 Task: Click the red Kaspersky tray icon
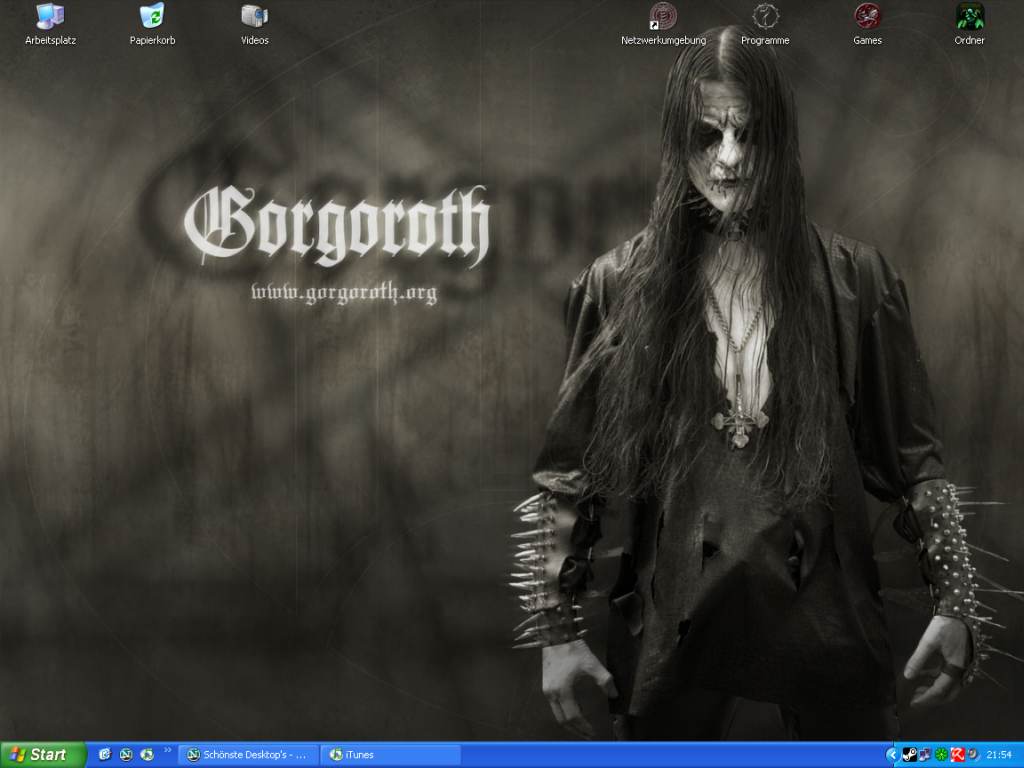point(957,755)
